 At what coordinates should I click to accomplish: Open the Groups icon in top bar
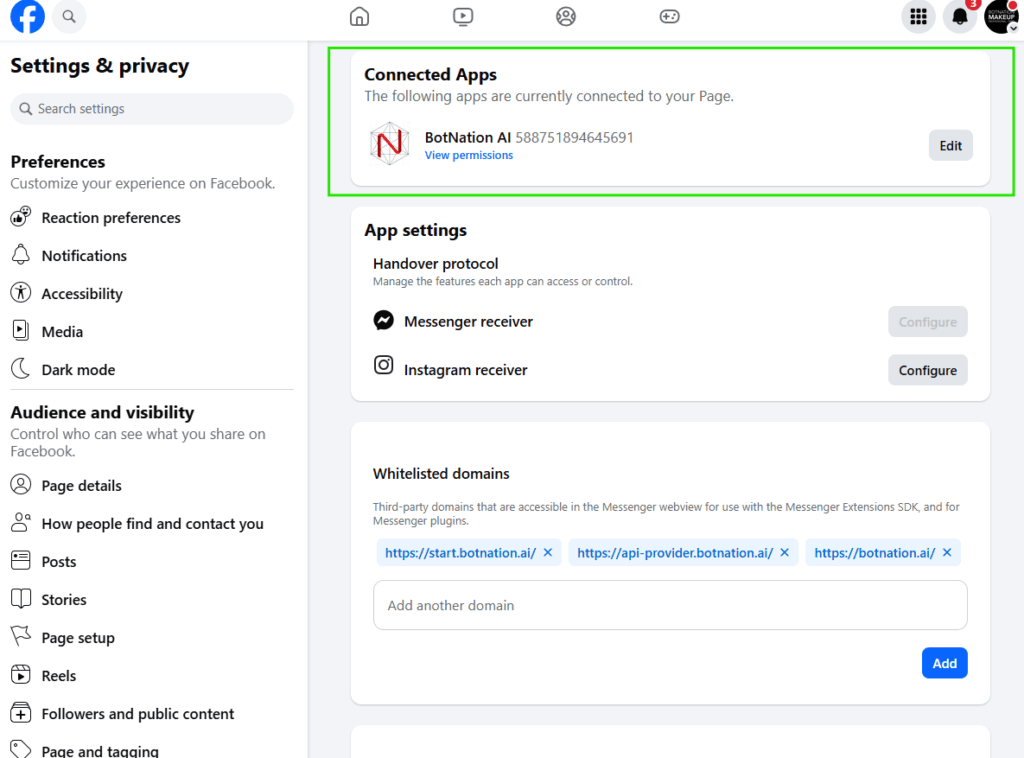(x=566, y=17)
